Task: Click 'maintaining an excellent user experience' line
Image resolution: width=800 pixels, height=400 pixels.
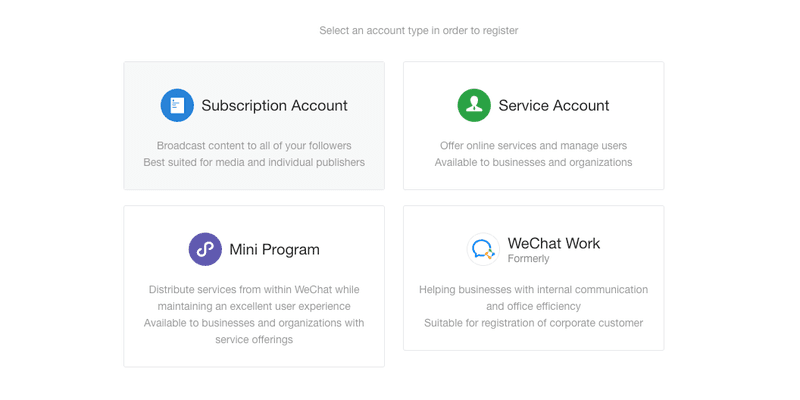Action: (x=254, y=306)
